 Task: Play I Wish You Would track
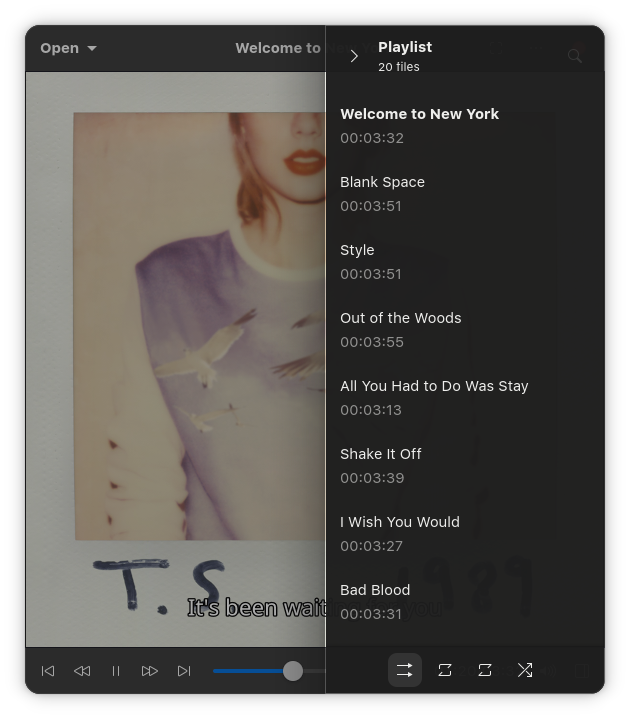pos(400,533)
